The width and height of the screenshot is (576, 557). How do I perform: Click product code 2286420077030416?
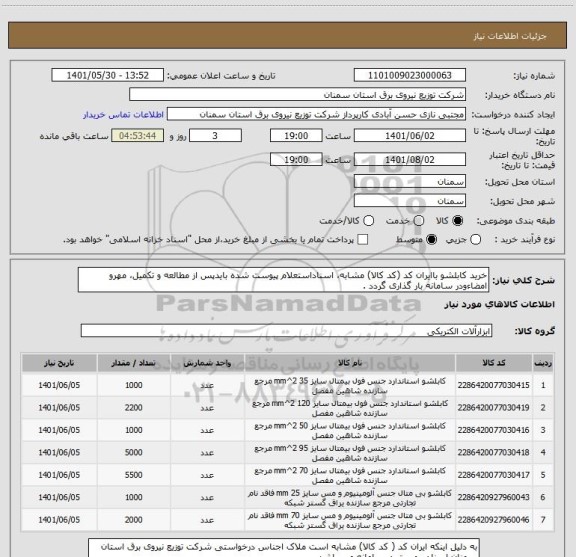pos(493,430)
